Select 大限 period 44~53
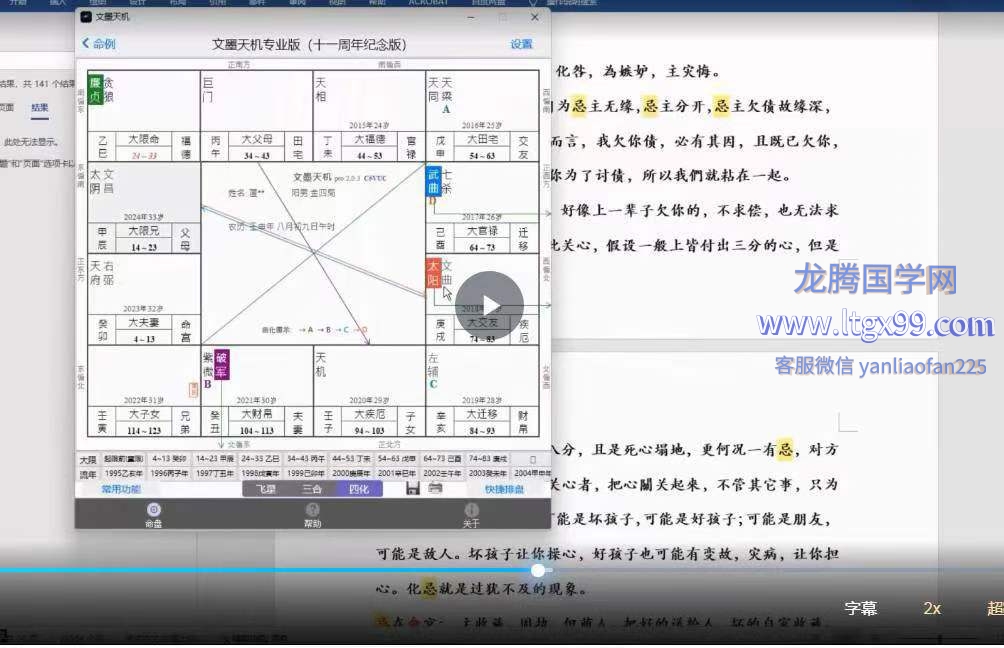 351,459
